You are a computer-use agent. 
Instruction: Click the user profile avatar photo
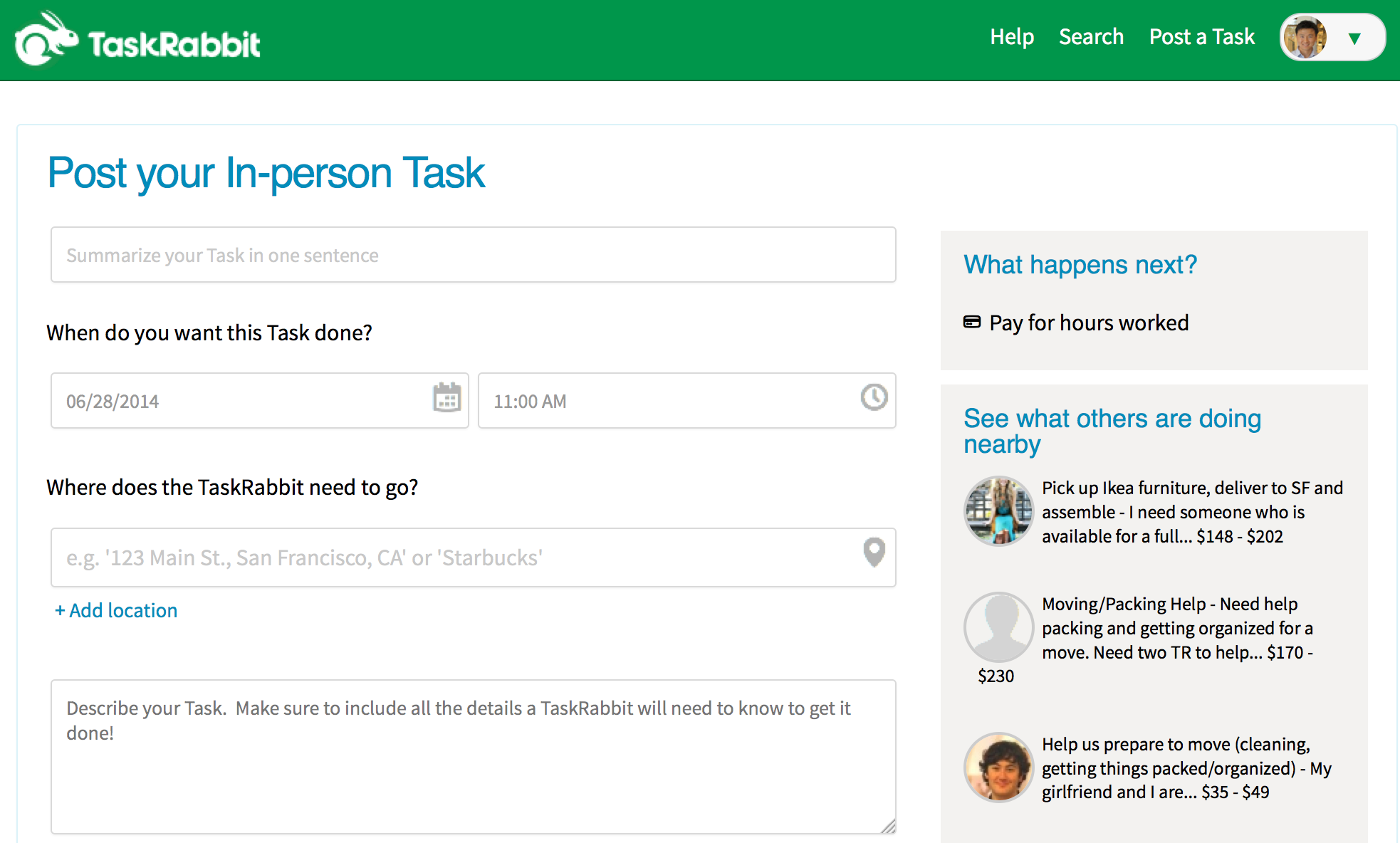(1305, 38)
